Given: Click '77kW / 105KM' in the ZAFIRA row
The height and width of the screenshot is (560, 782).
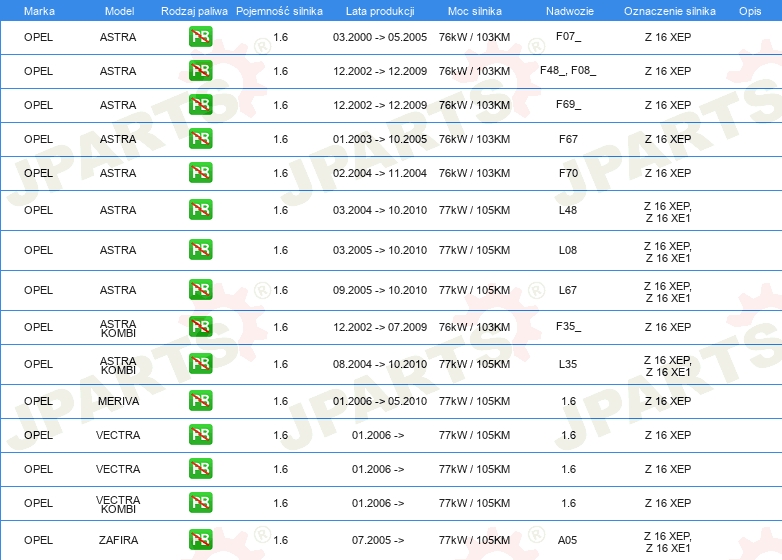Looking at the screenshot, I should click(x=474, y=540).
